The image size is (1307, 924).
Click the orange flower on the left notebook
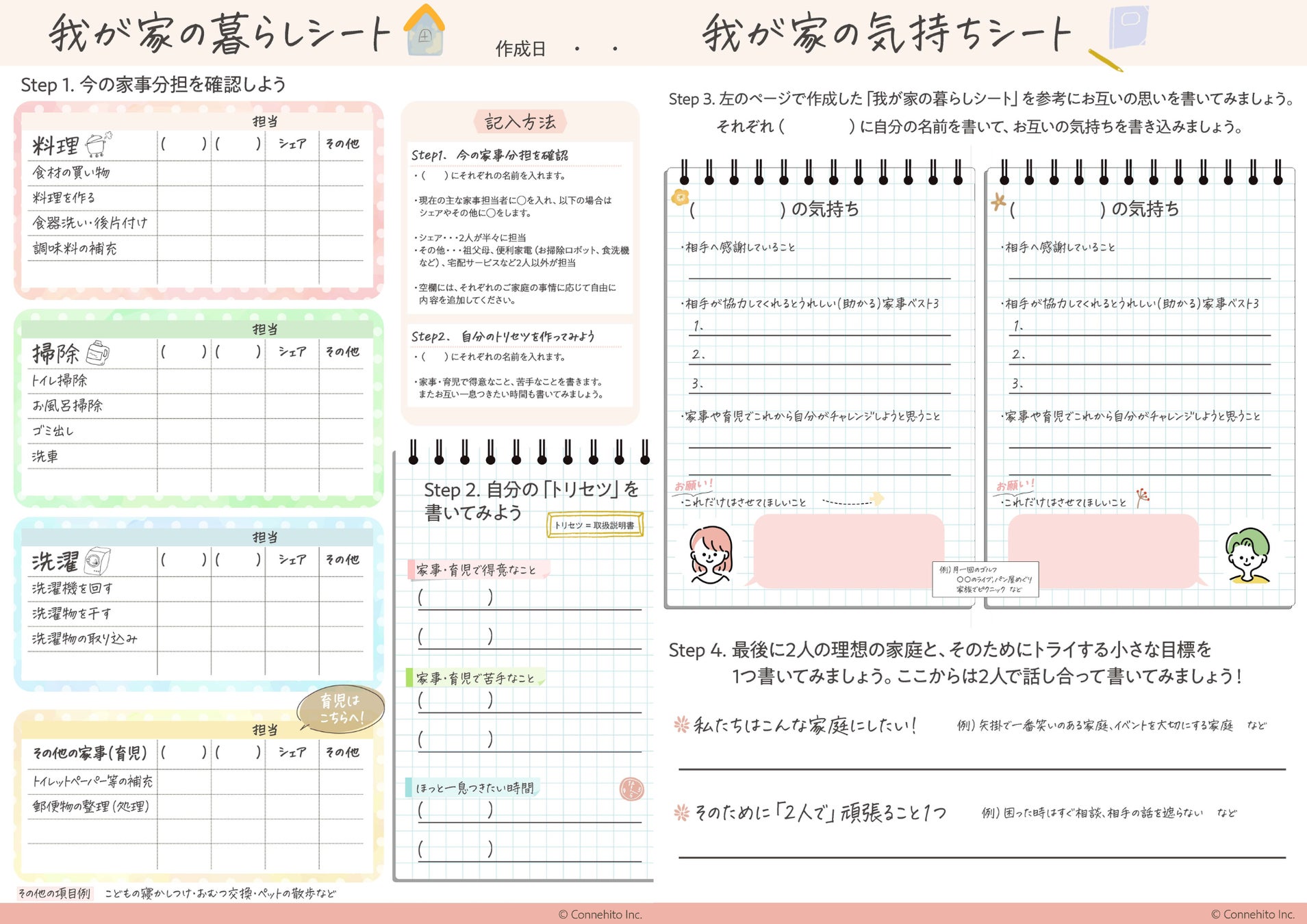[680, 197]
